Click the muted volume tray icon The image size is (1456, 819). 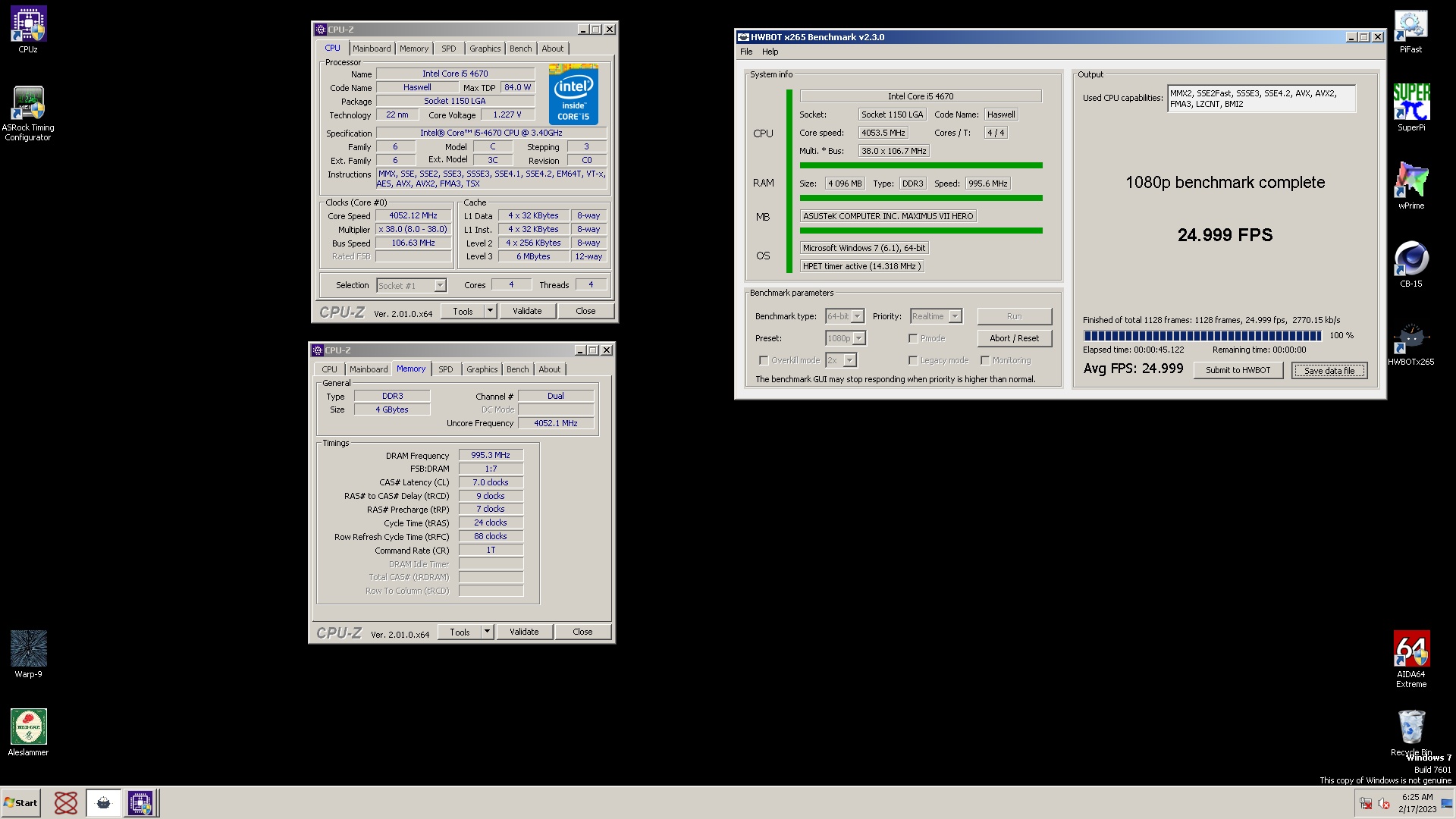click(x=1384, y=804)
